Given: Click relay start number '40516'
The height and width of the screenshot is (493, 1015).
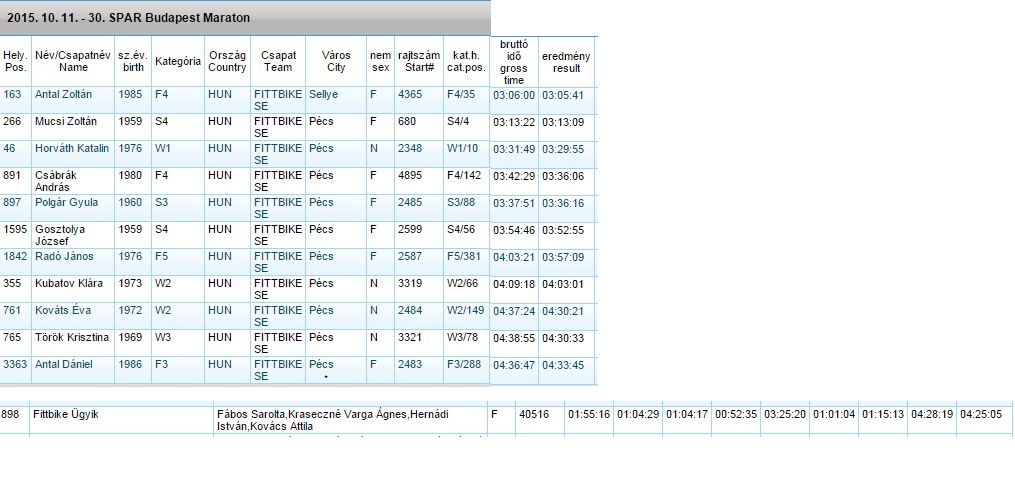Looking at the screenshot, I should 534,414.
